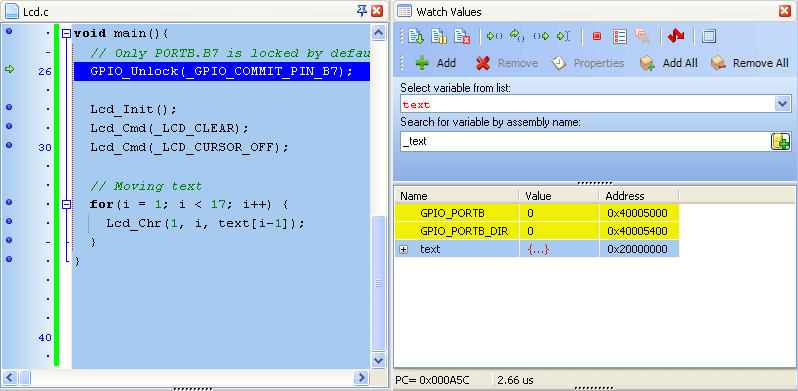798x391 pixels.
Task: Click the {...} value of text variable
Action: click(537, 249)
